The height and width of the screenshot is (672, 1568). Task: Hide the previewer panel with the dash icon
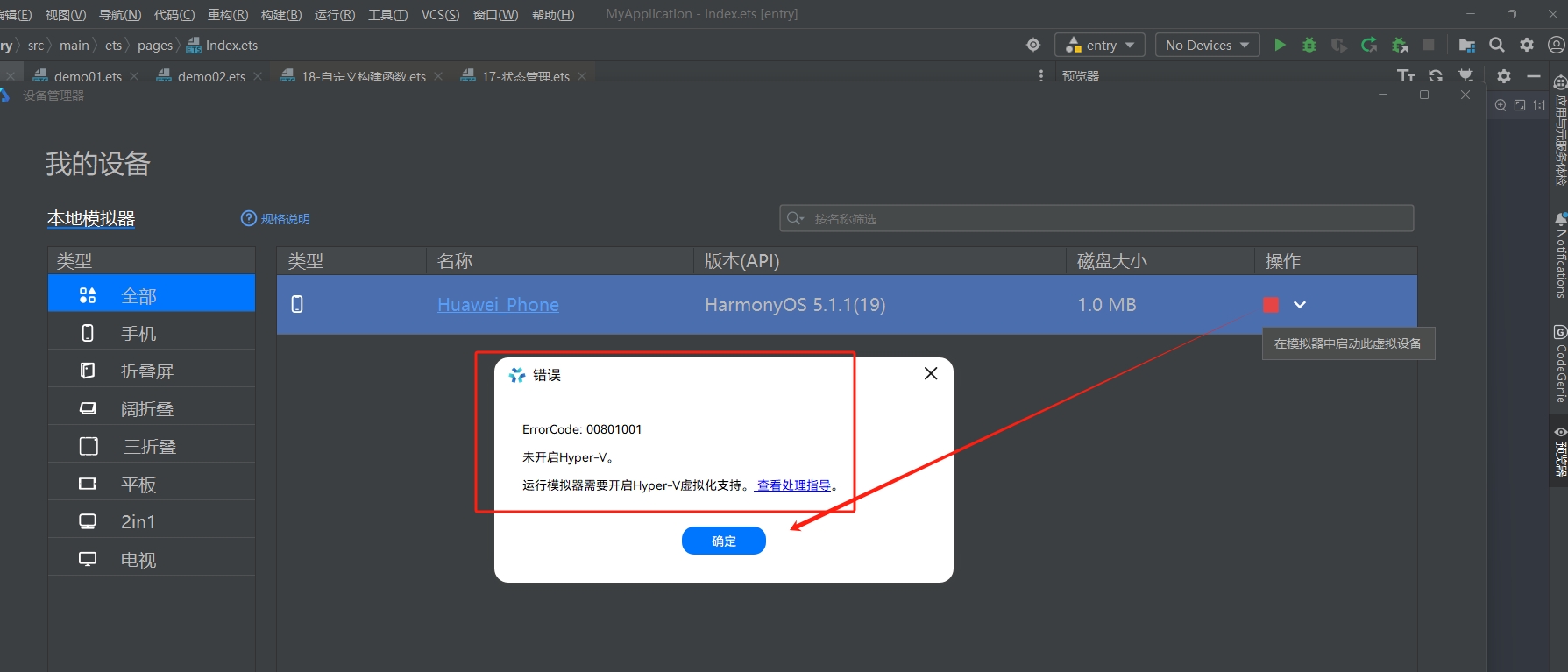point(1534,76)
